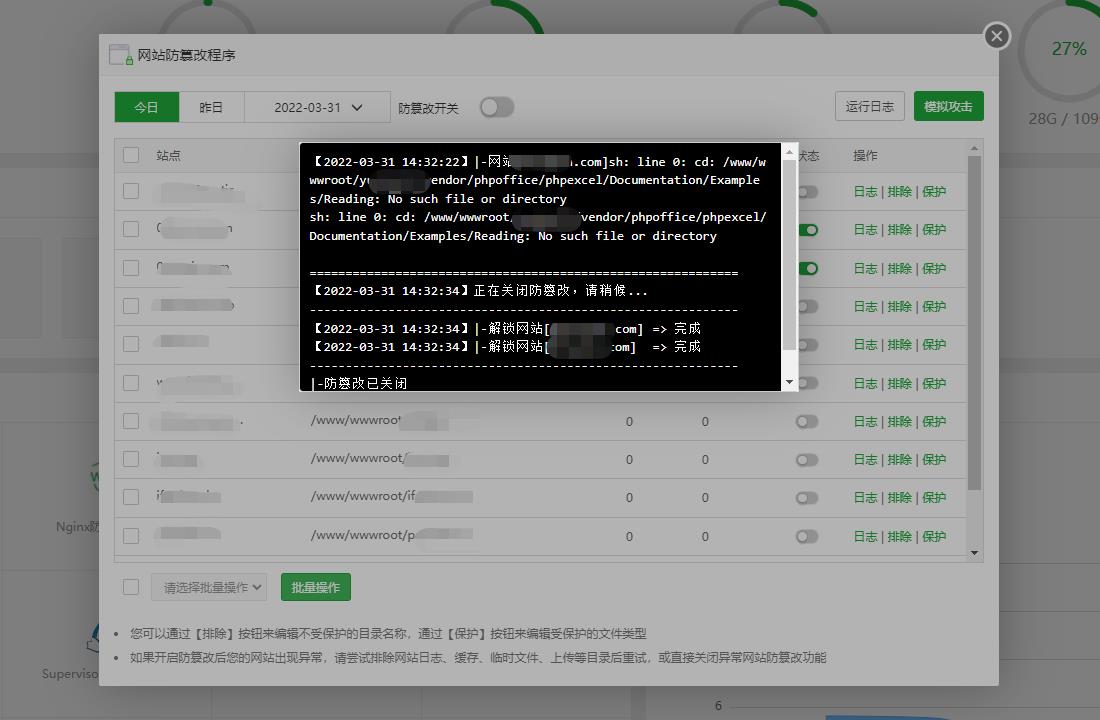Click the log console scrollbar down arrow
Screen dimensions: 1100x720
click(790, 382)
